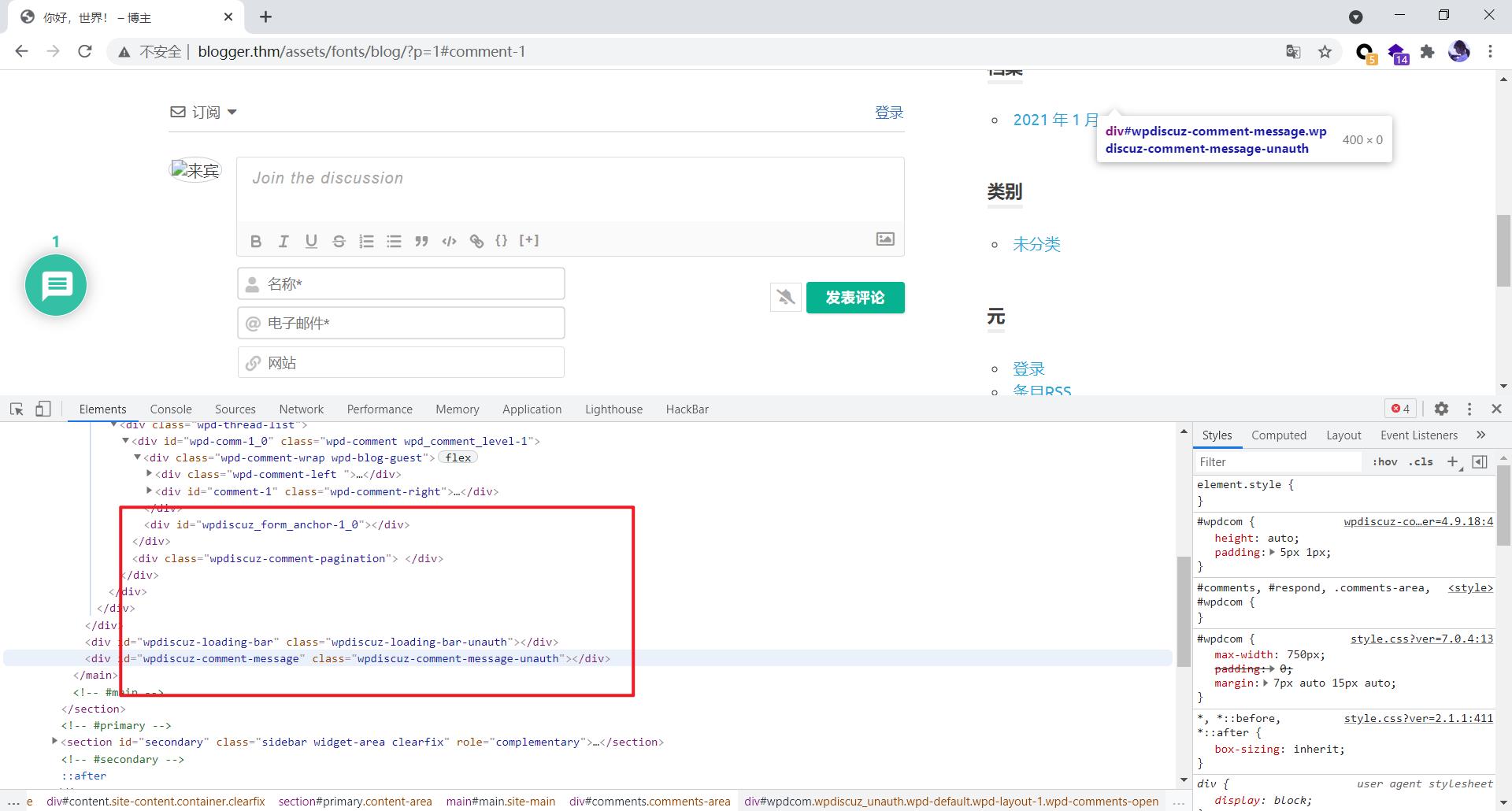This screenshot has height=811, width=1512.
Task: Apply underline formatting in comment editor
Action: [x=311, y=241]
